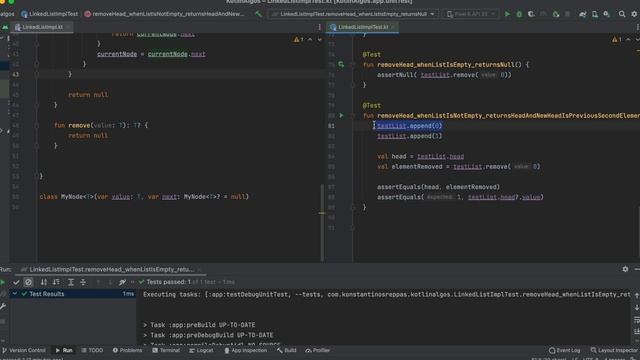Open device selector Pixel API dropdown
The height and width of the screenshot is (360, 640).
click(471, 14)
